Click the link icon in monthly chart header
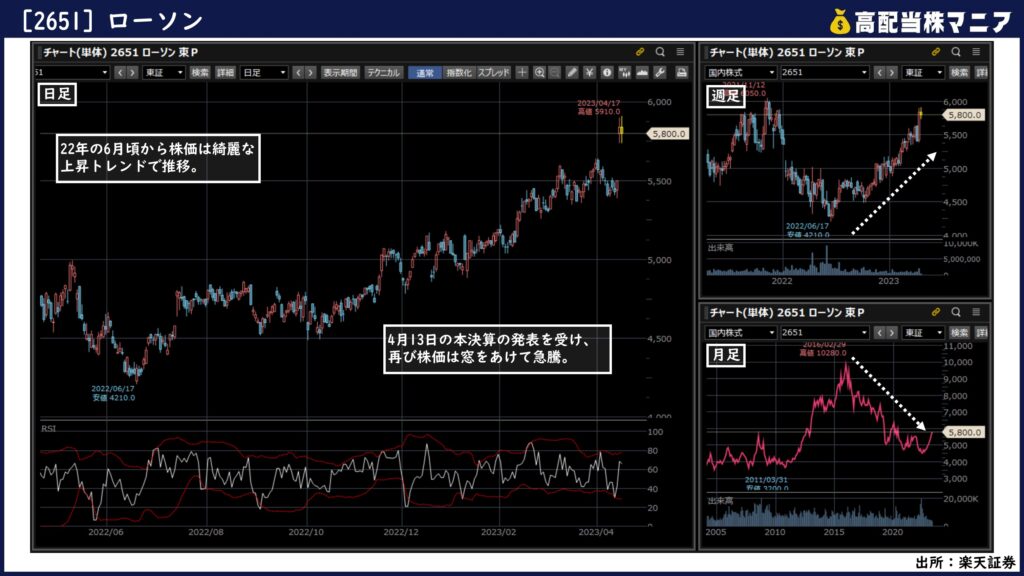The image size is (1024, 576). [x=936, y=312]
